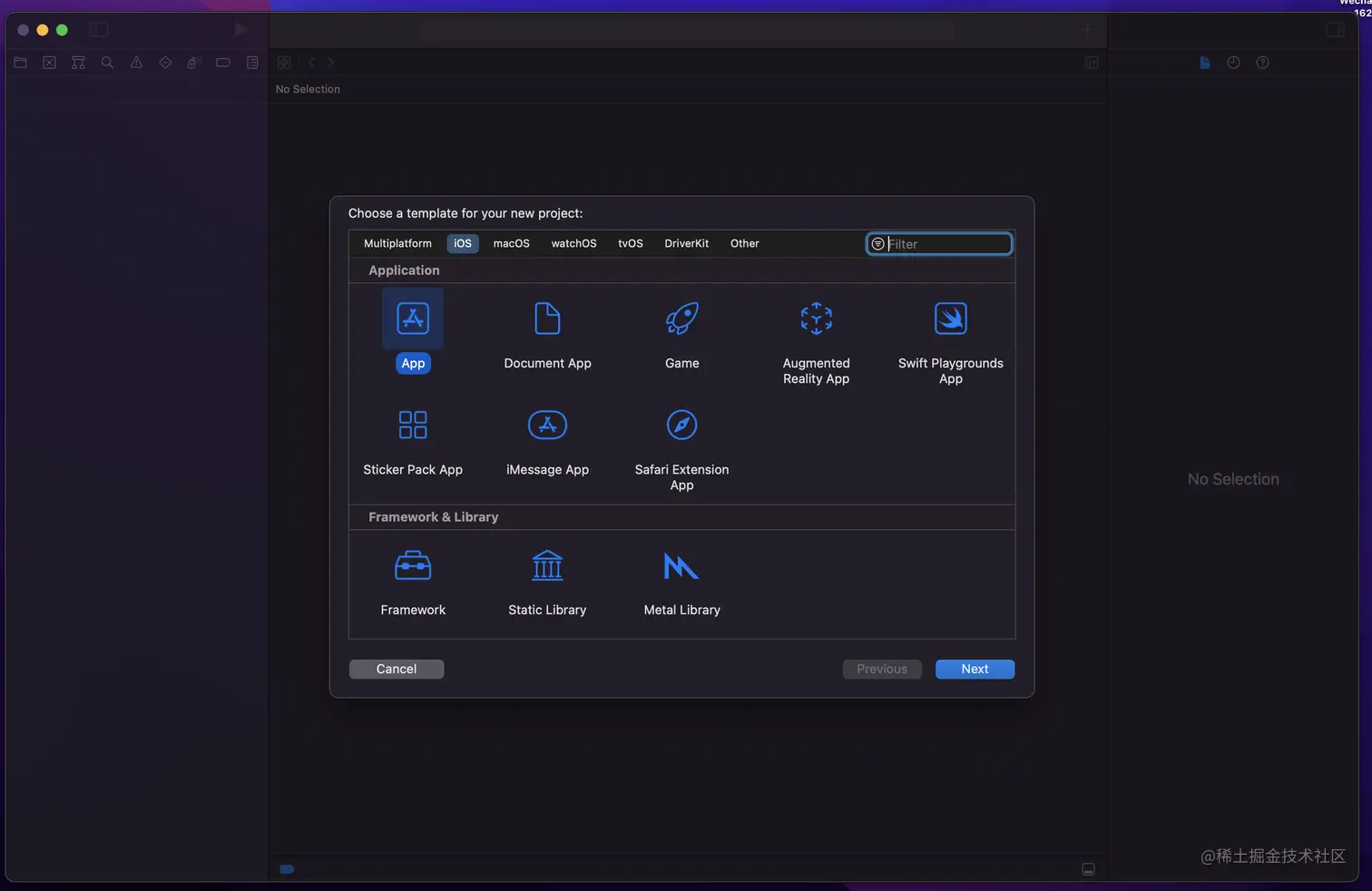Open the Source Control navigator
1372x891 pixels.
pyautogui.click(x=50, y=63)
